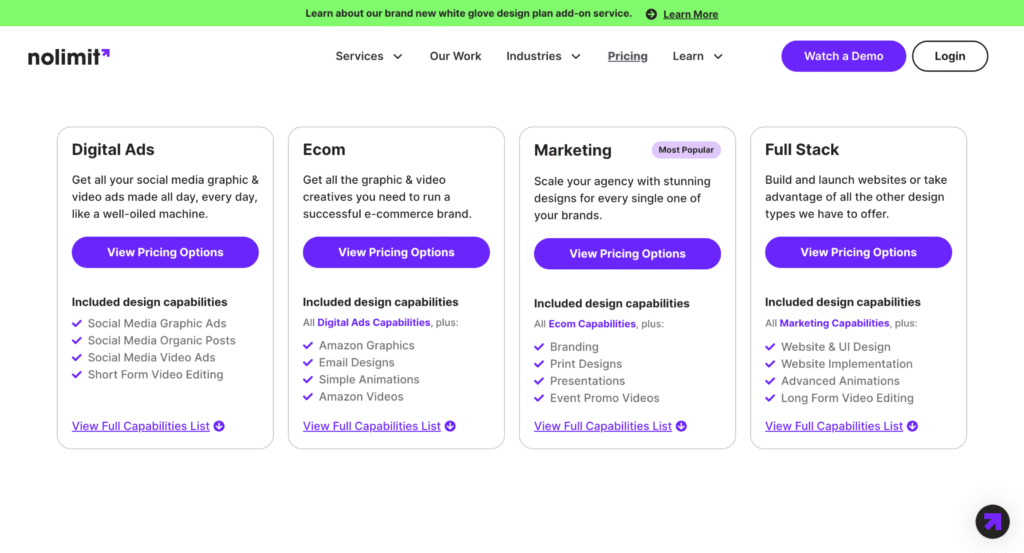Click the Print Designs list text
The height and width of the screenshot is (553, 1024).
[x=586, y=364]
